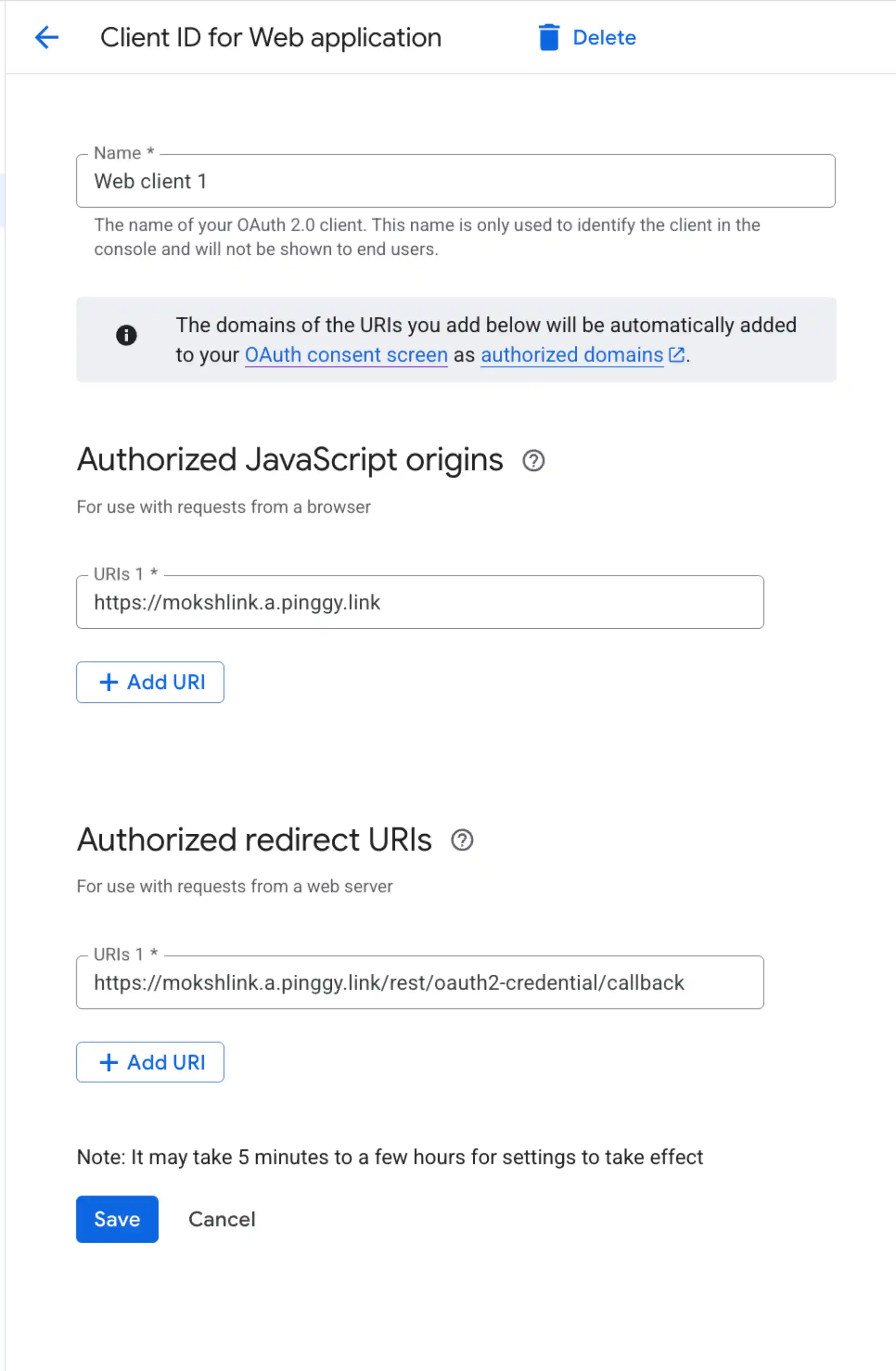Select the JavaScript origins URIs 1 field
Viewport: 896px width, 1371px height.
[420, 602]
